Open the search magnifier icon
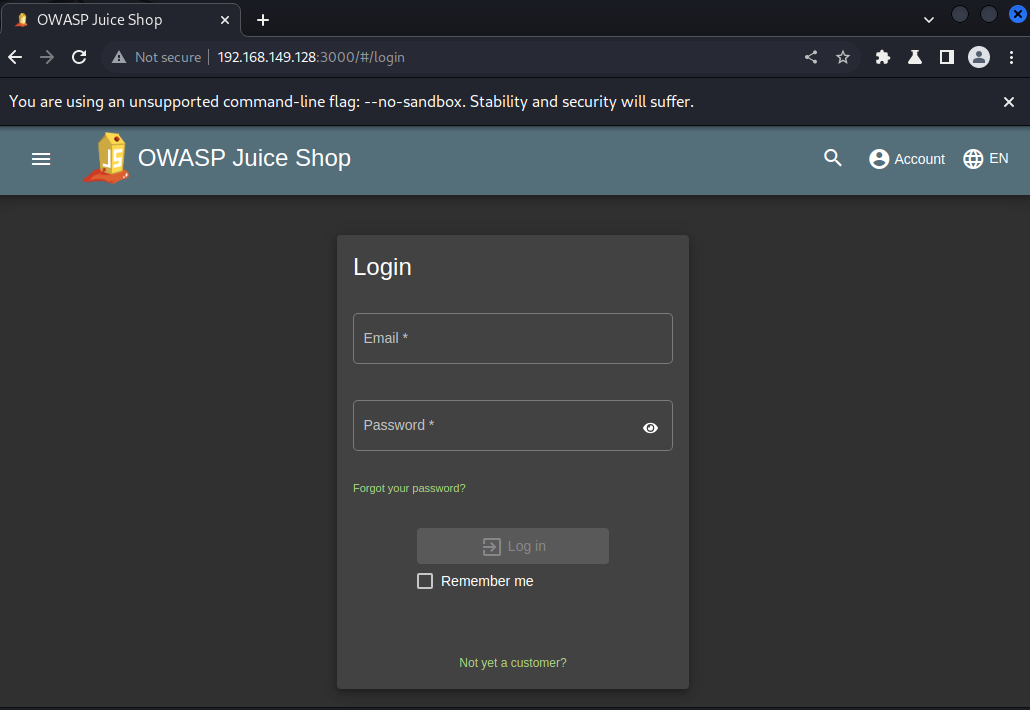This screenshot has height=710, width=1030. pyautogui.click(x=832, y=158)
